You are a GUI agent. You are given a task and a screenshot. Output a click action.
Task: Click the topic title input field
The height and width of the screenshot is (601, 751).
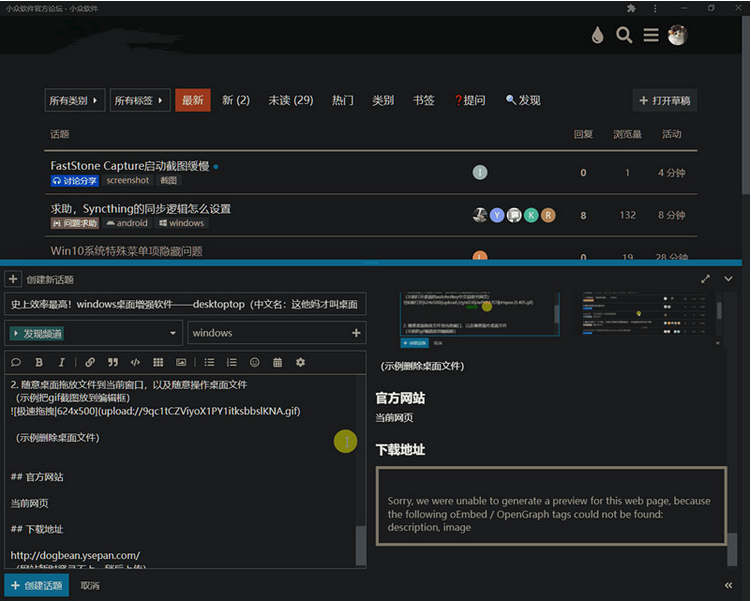(185, 304)
